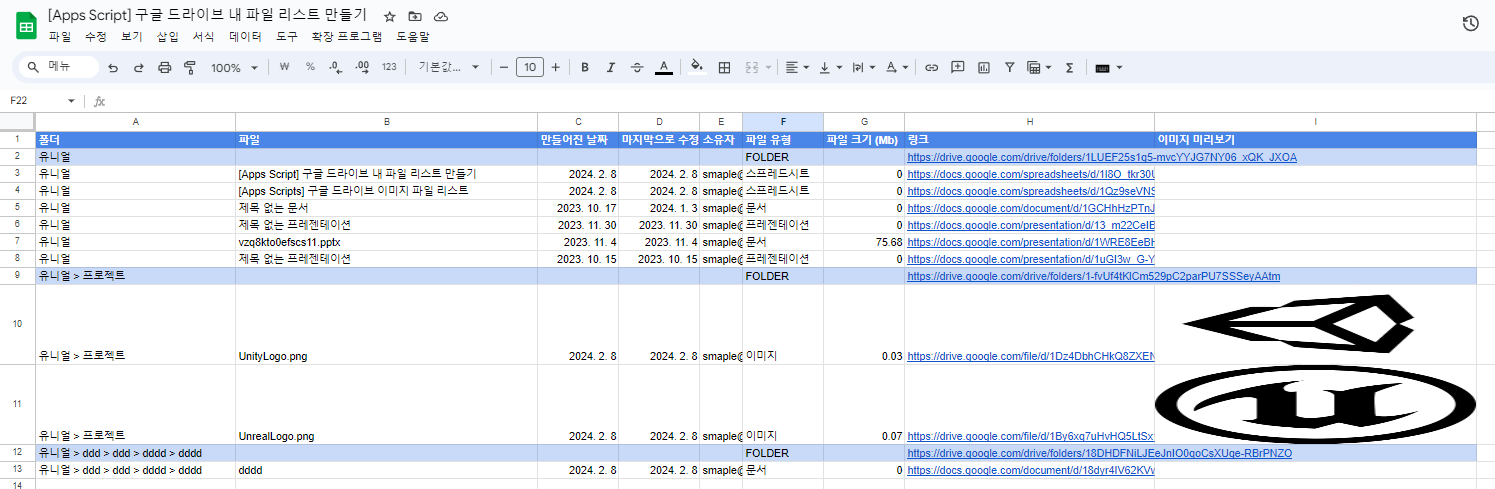The image size is (1495, 489).
Task: Open the 데이터 menu
Action: click(245, 36)
